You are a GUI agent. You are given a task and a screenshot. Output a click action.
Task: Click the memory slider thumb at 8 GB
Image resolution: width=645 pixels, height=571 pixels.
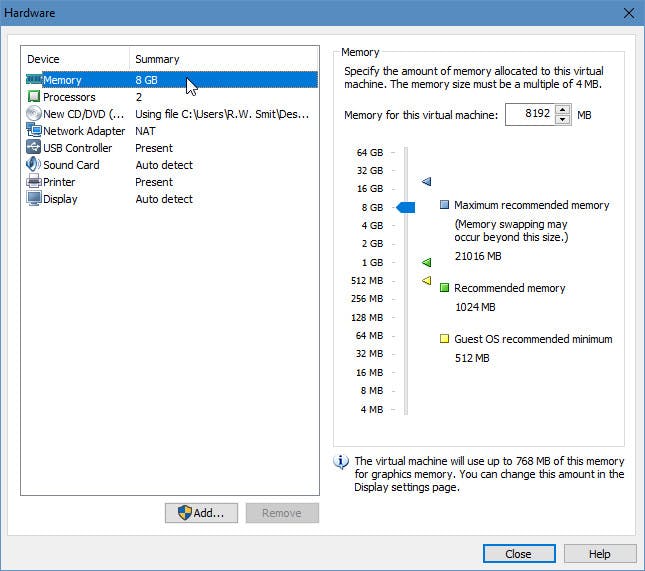pyautogui.click(x=406, y=207)
